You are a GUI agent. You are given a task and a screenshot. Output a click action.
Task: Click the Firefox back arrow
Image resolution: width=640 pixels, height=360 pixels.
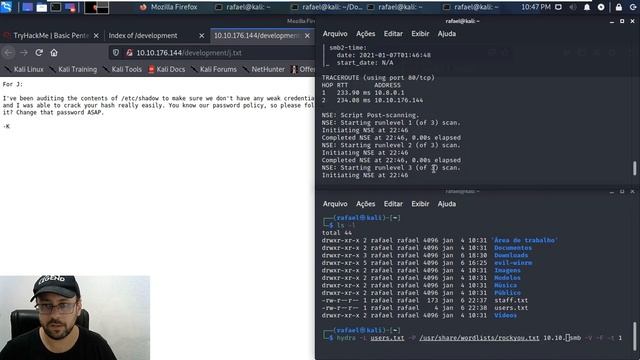pos(8,53)
